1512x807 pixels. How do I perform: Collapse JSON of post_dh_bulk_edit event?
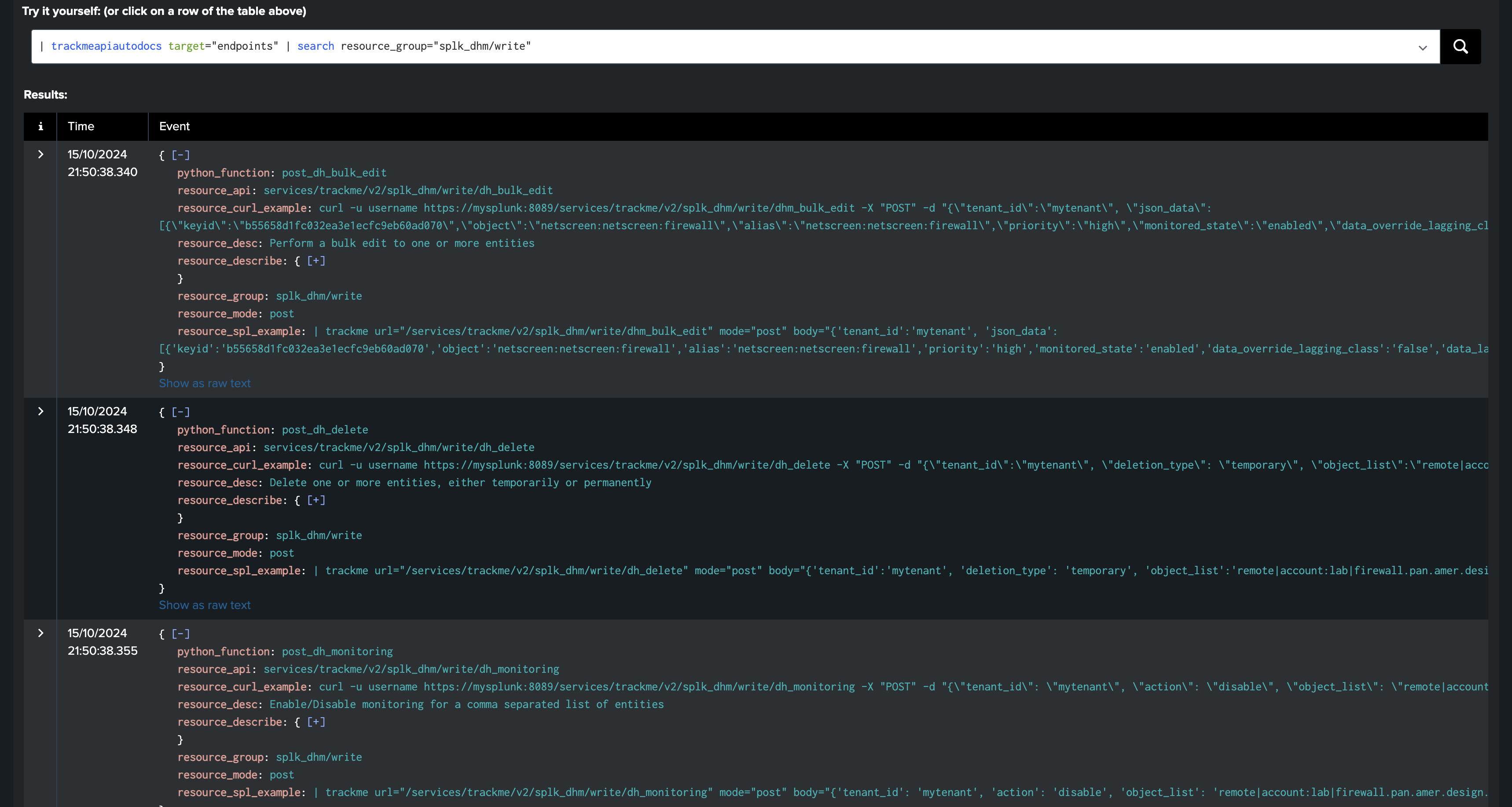(181, 155)
